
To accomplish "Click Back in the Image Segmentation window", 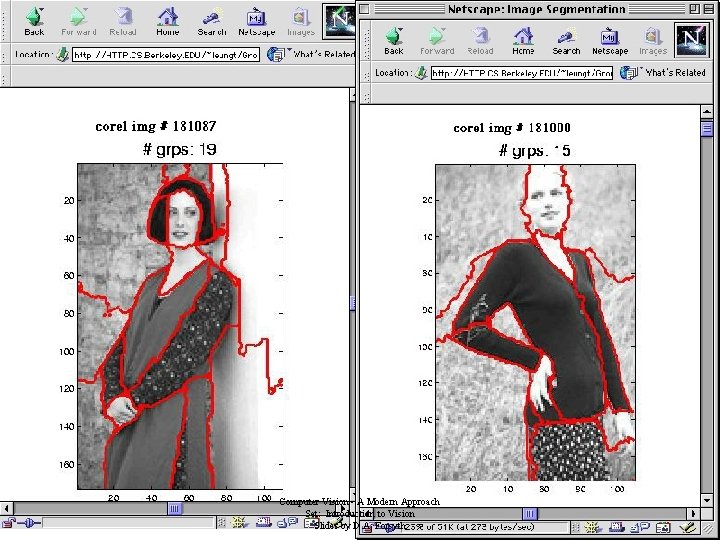I will [x=394, y=41].
